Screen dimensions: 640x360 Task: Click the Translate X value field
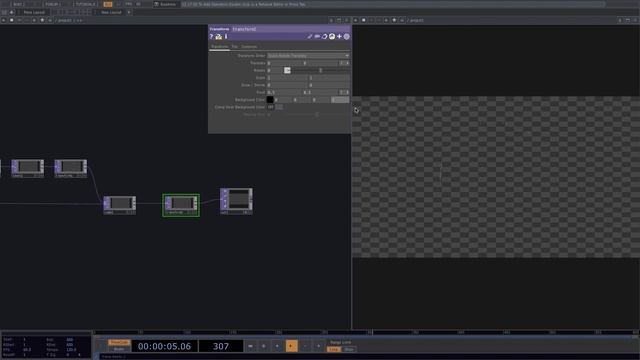click(284, 63)
